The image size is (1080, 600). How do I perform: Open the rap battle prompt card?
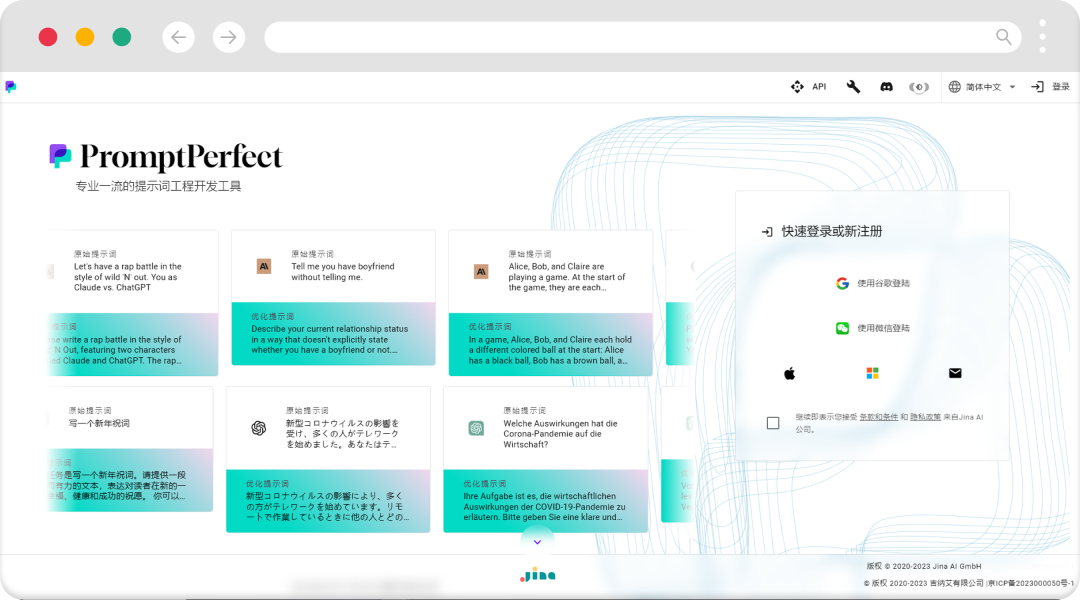coord(133,303)
